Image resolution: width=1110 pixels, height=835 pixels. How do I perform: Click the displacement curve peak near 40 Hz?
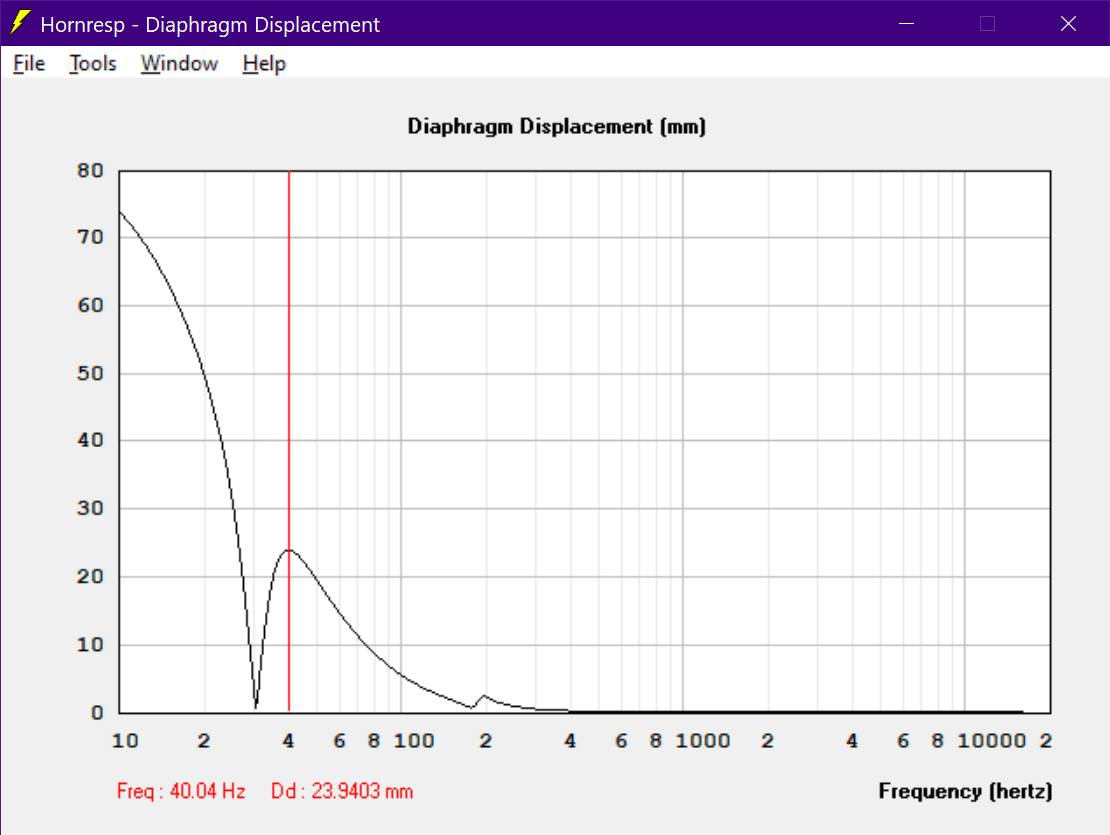(x=289, y=550)
